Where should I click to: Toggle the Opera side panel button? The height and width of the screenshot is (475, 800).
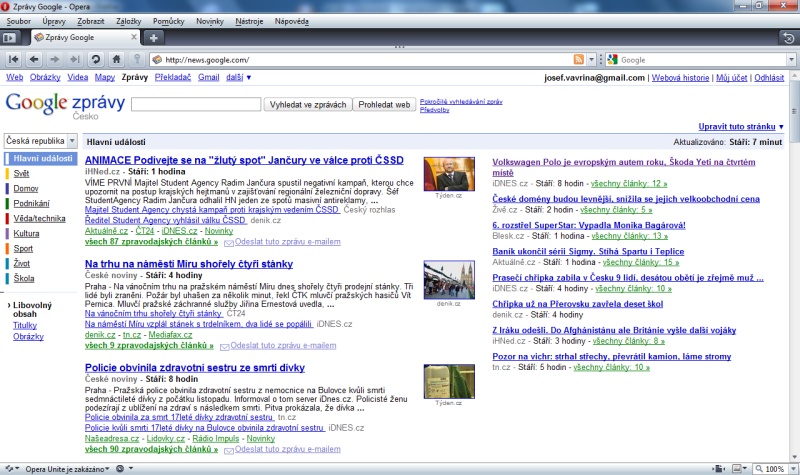(9, 38)
